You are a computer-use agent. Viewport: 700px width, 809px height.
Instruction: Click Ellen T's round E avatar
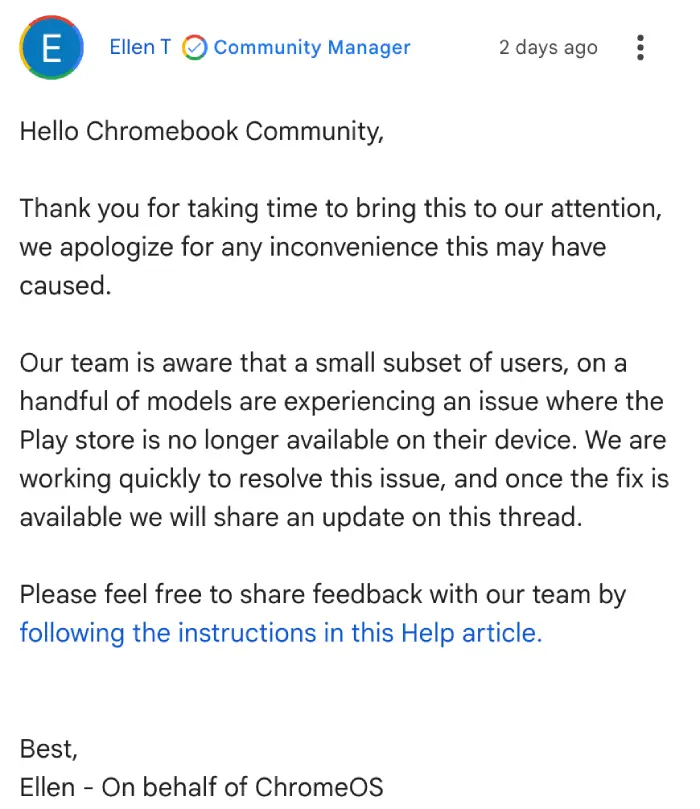click(x=52, y=47)
